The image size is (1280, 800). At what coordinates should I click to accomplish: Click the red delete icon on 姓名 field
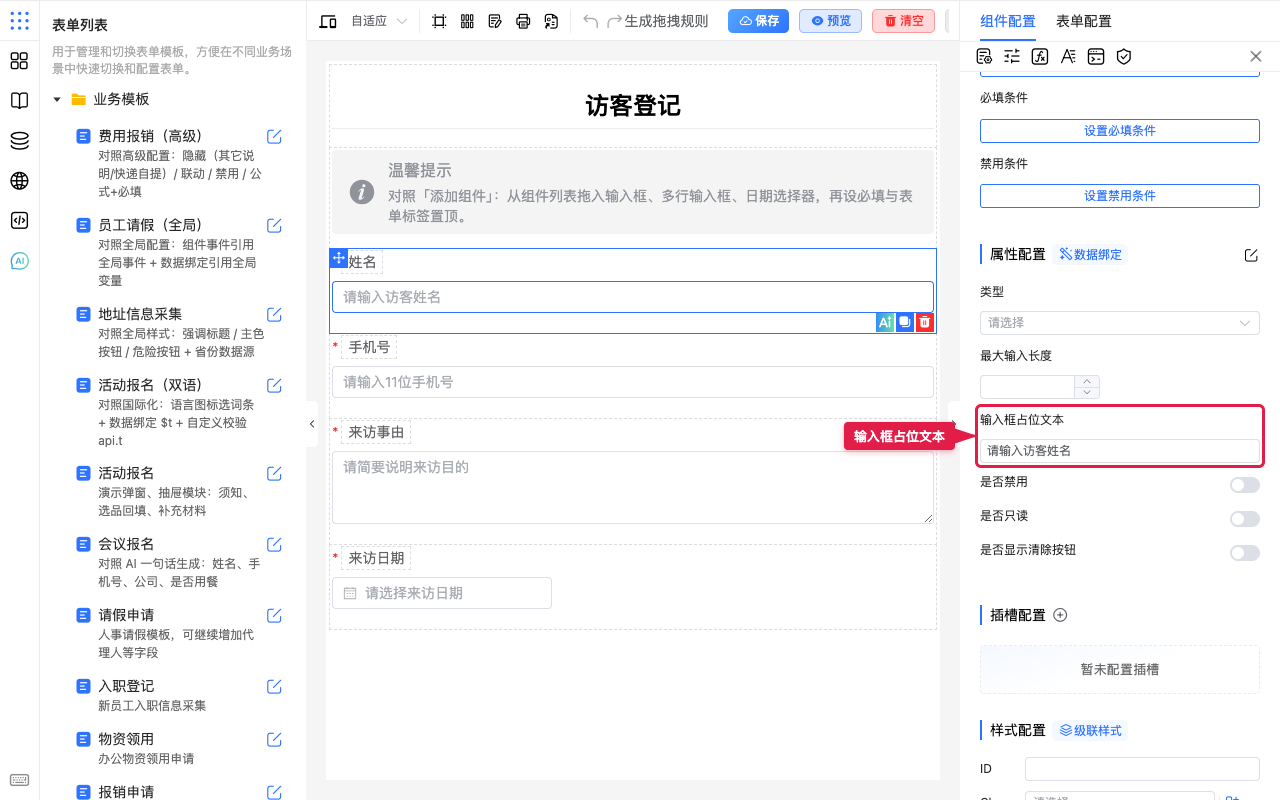(x=925, y=322)
